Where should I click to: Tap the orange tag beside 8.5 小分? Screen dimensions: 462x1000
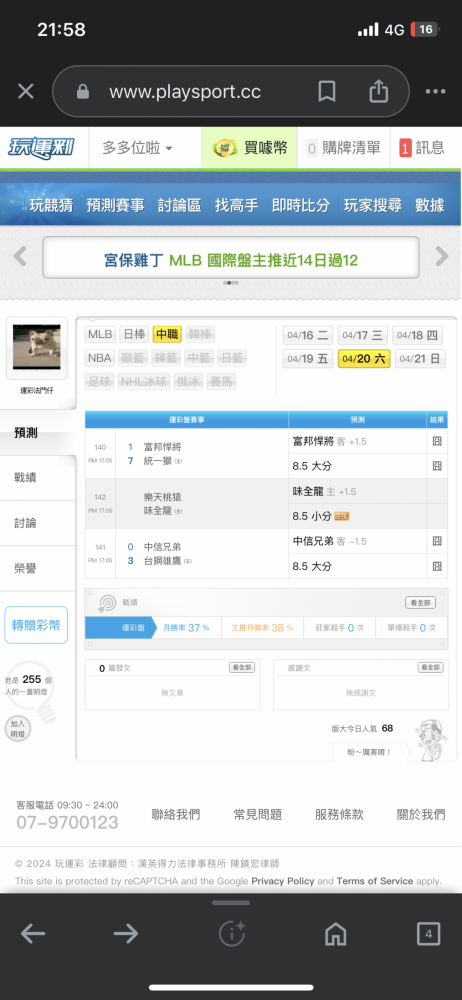[x=341, y=516]
